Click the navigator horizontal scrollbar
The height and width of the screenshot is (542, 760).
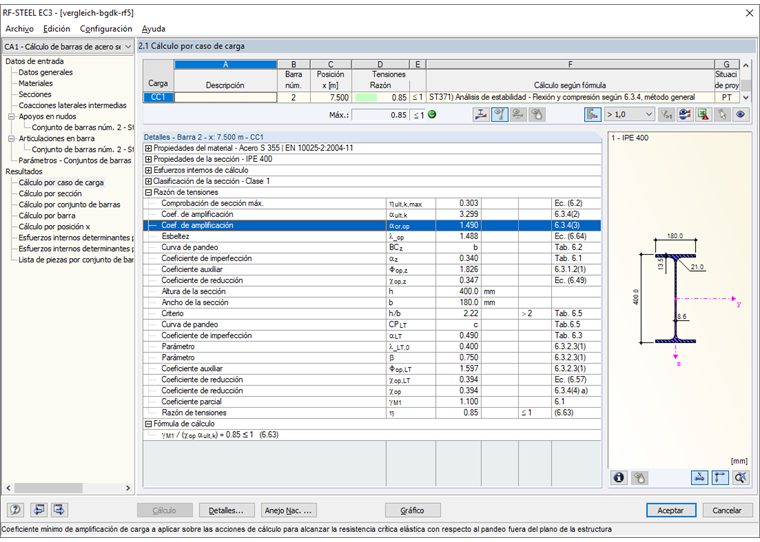coord(68,488)
